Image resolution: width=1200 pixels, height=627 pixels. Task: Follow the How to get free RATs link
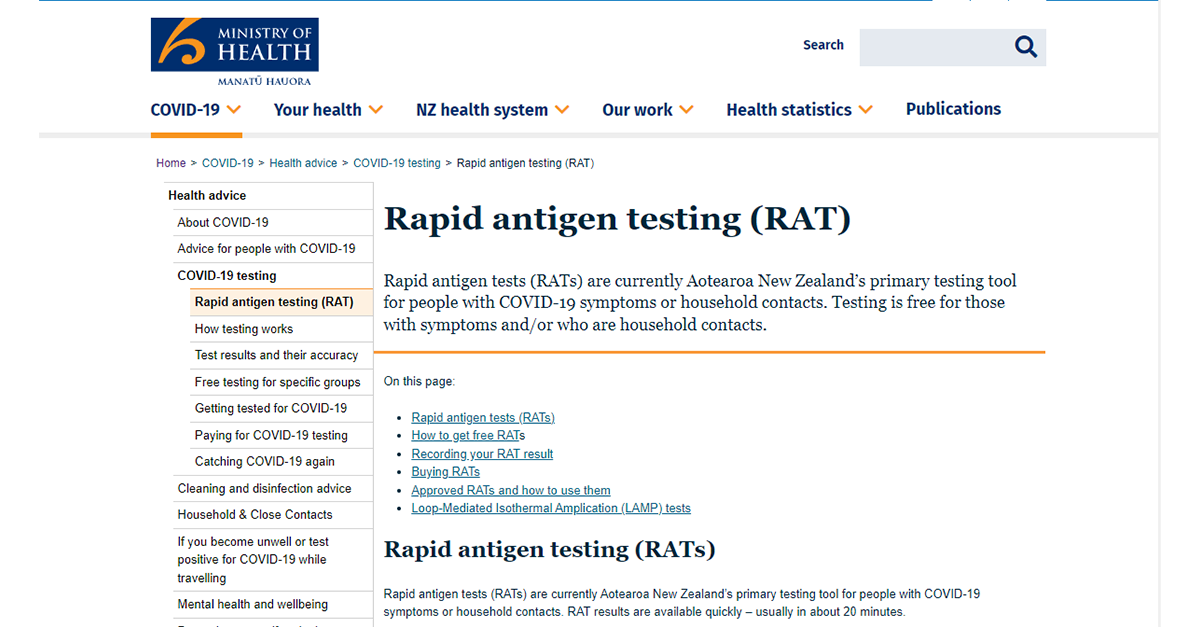(x=467, y=435)
